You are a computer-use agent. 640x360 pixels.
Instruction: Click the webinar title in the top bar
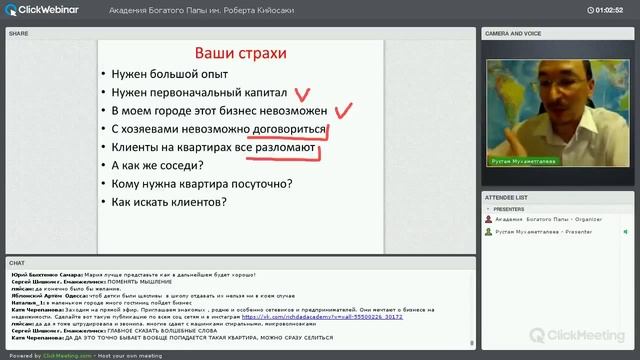coord(201,10)
